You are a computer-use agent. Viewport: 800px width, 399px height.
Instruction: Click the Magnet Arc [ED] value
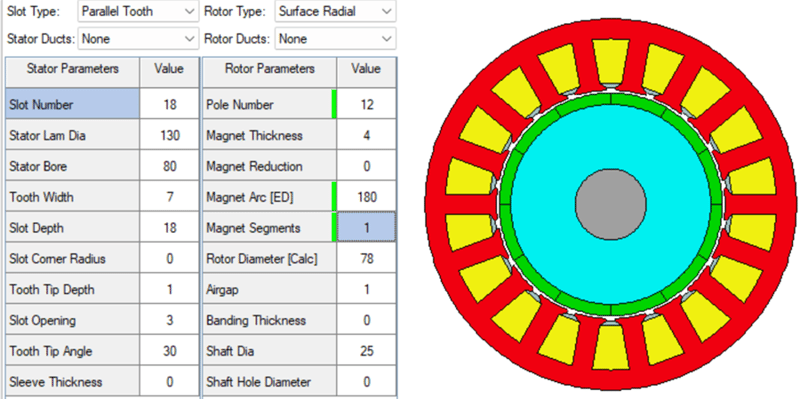[366, 197]
